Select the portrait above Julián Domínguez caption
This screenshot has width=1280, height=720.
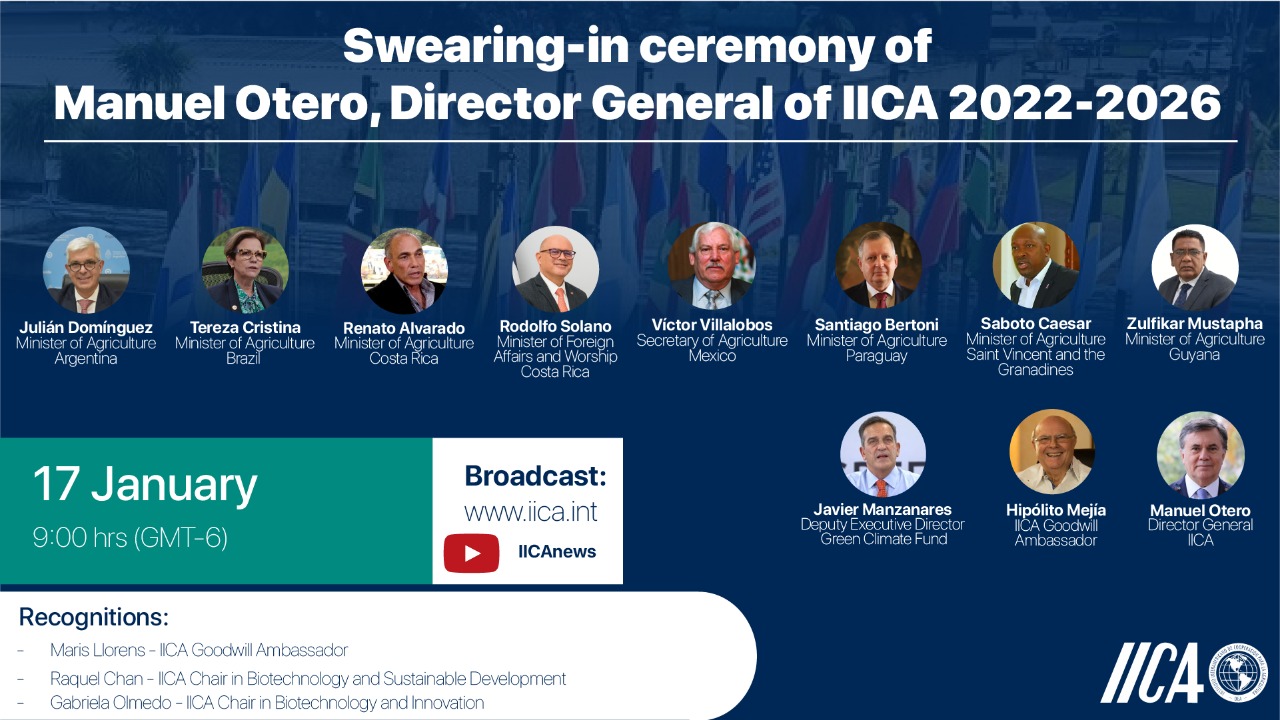86,270
